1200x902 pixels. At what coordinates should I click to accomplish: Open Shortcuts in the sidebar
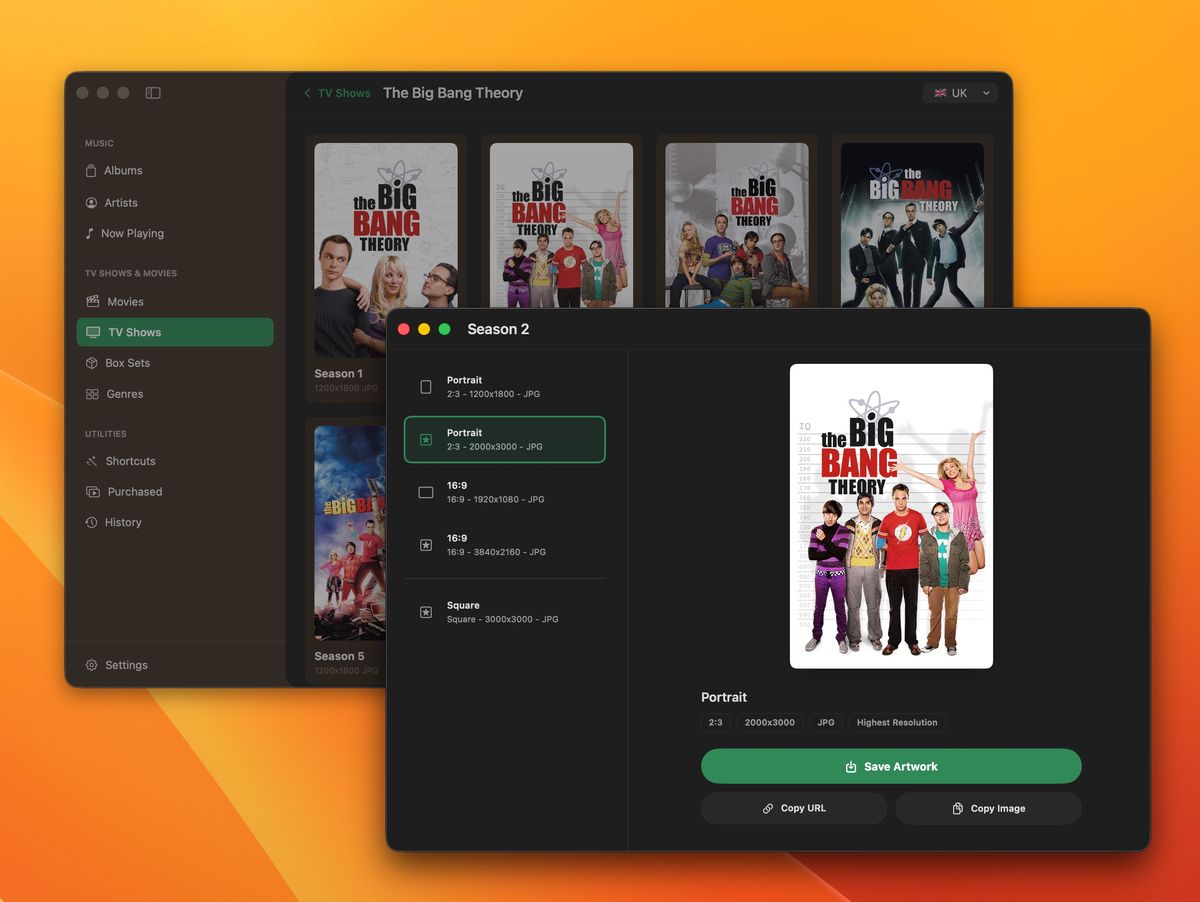point(175,461)
